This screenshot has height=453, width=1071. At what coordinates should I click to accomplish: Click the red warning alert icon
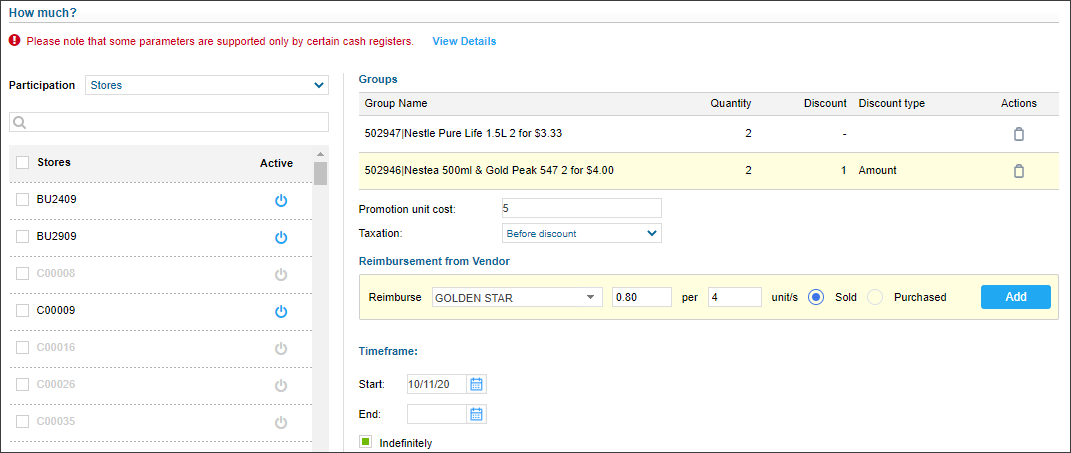click(x=14, y=41)
